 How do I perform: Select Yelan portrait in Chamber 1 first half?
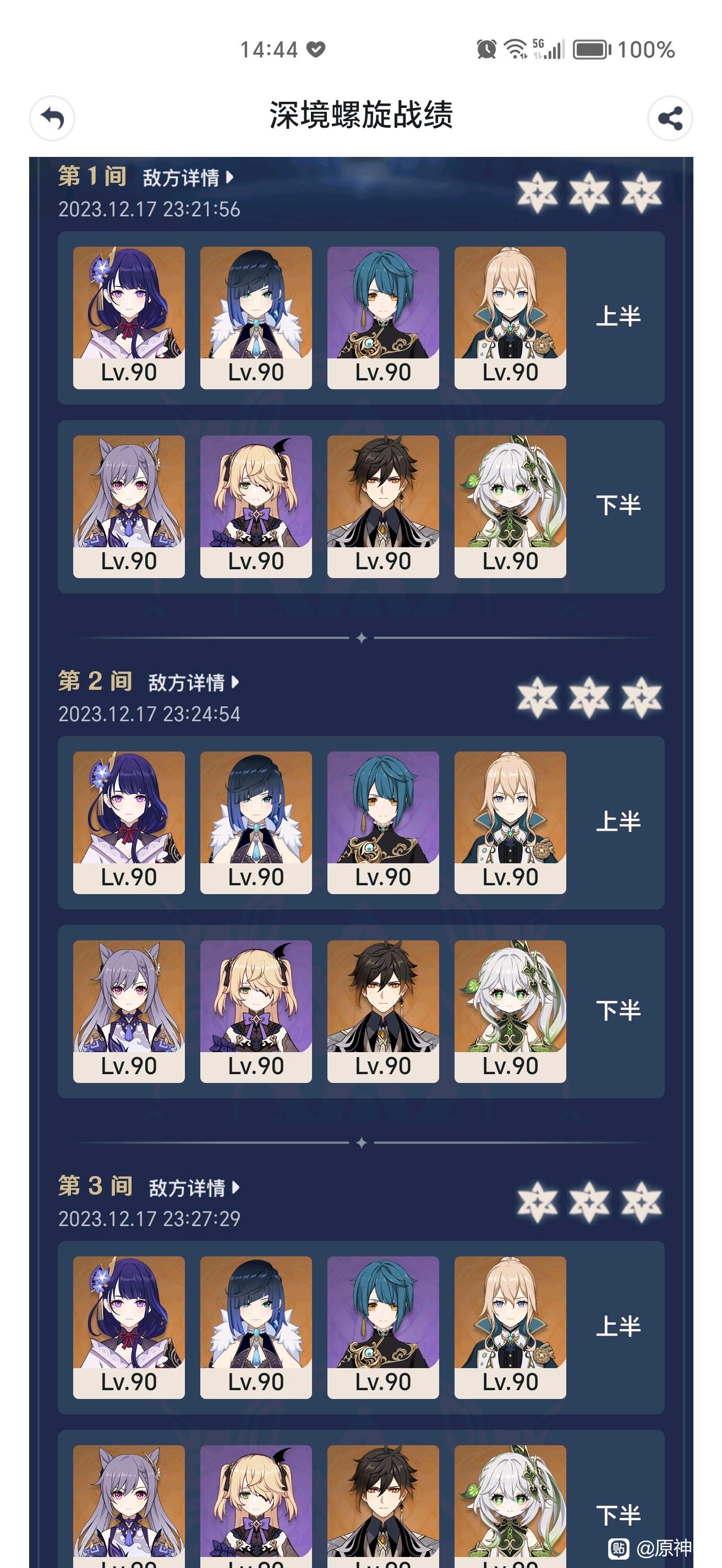point(256,318)
